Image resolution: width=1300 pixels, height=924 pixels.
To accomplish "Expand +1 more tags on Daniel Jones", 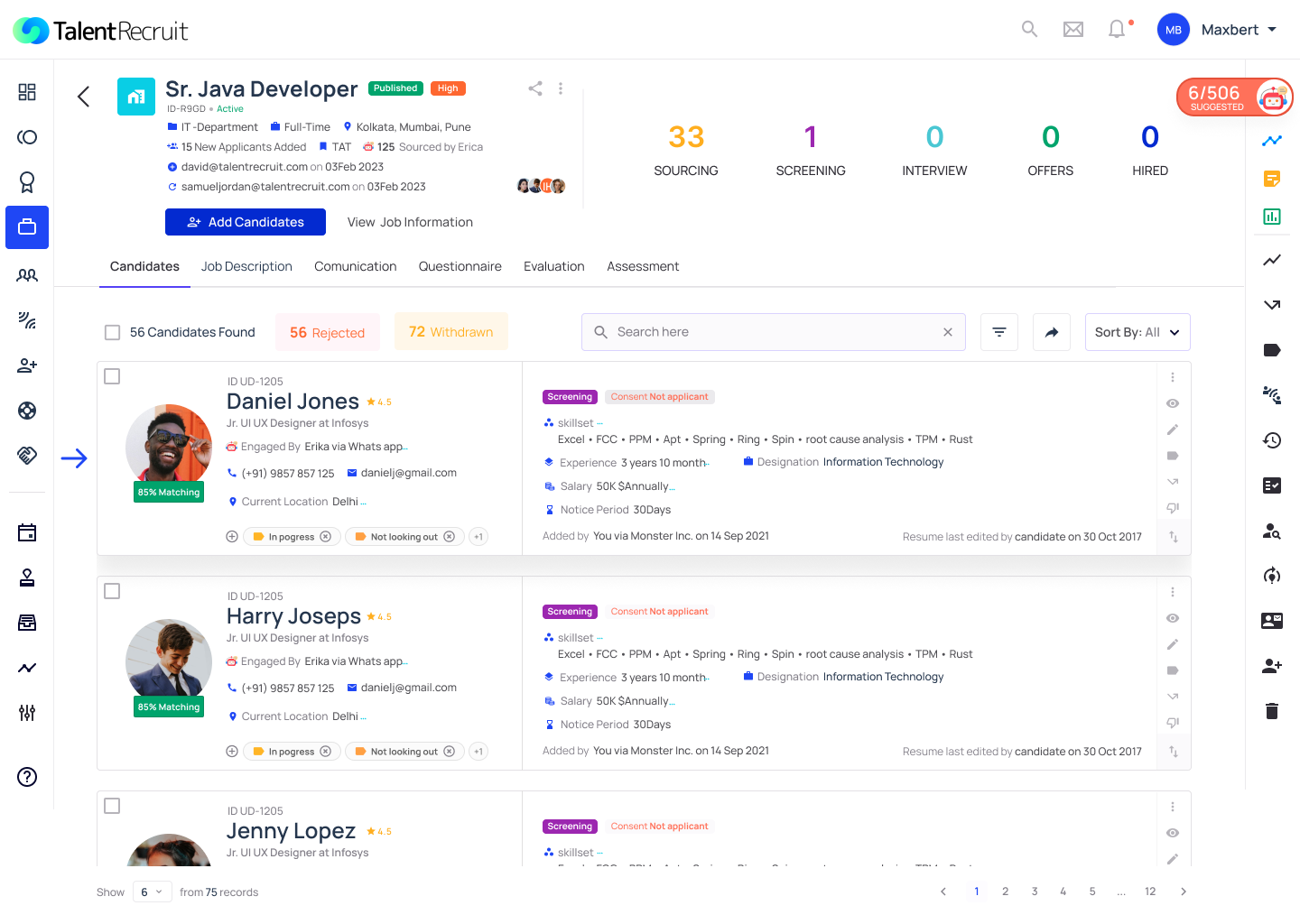I will coord(478,537).
